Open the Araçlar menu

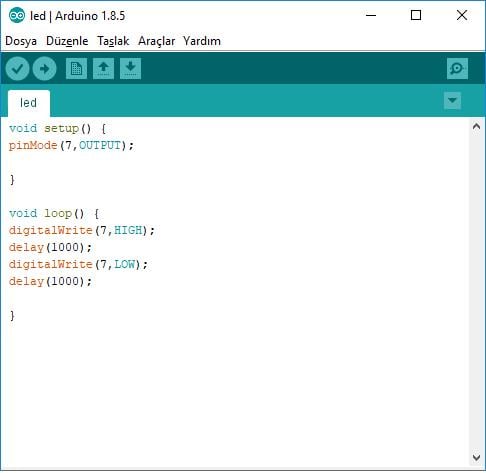click(x=156, y=41)
